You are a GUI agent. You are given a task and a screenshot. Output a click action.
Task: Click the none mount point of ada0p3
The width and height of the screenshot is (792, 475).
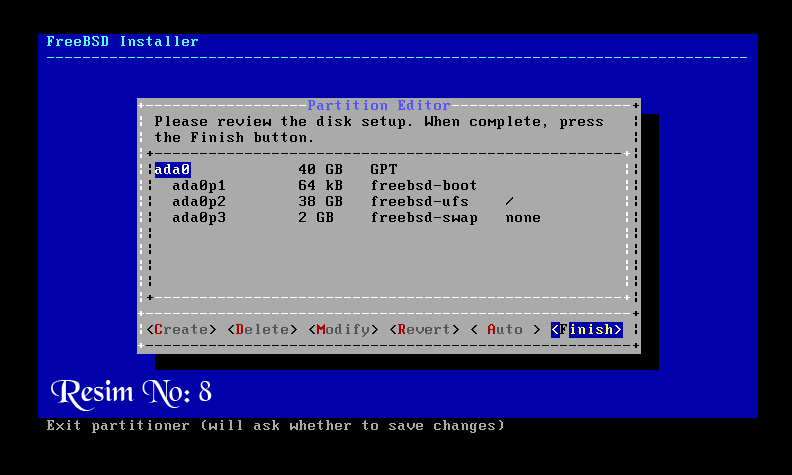pos(523,218)
